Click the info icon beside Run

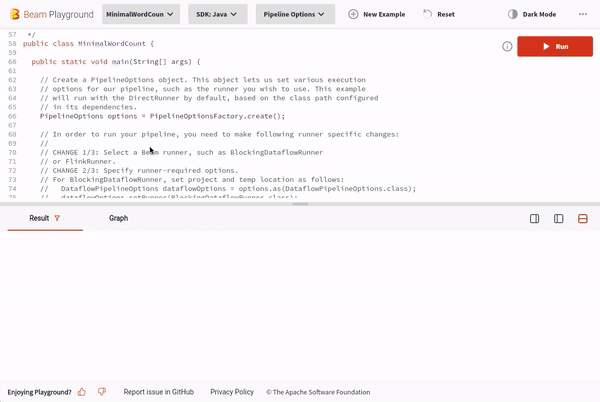(507, 47)
